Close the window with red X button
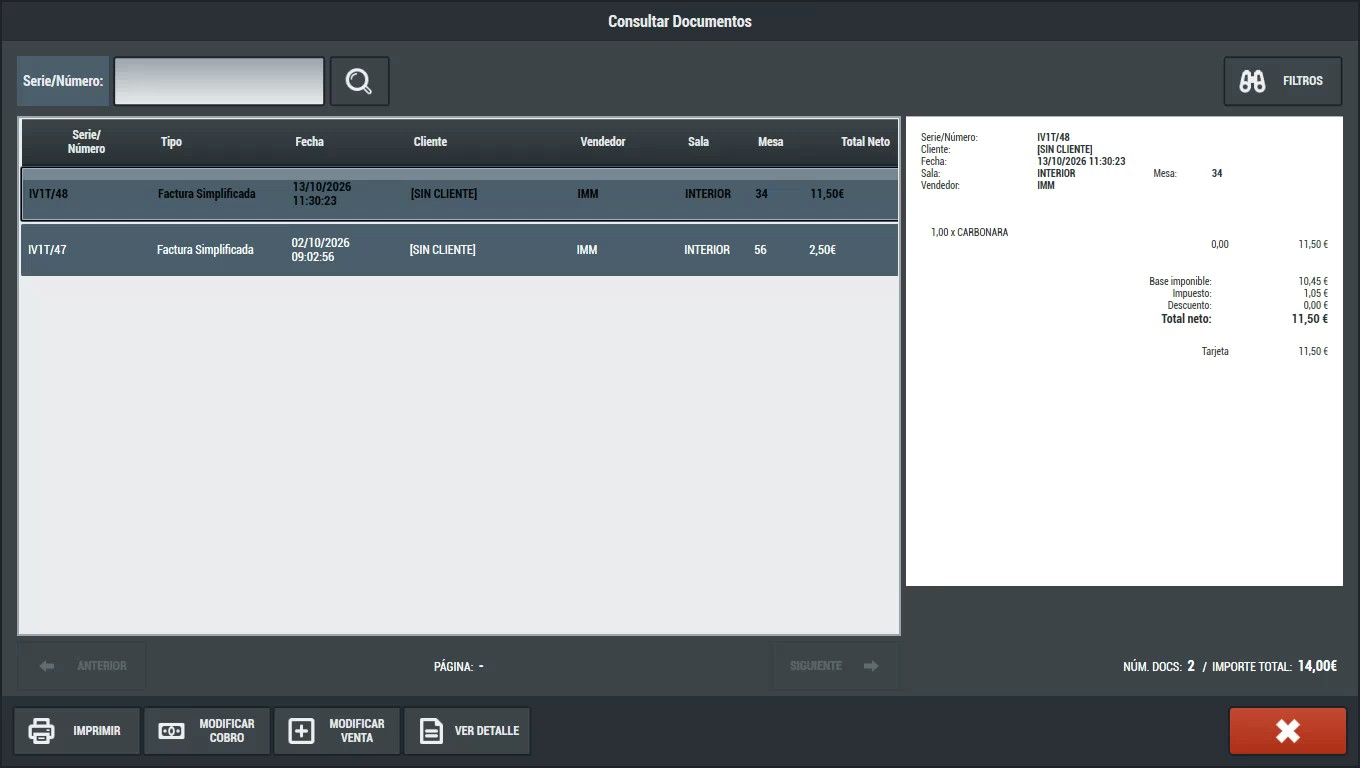Screen dimensions: 1360x768 click(x=1288, y=731)
